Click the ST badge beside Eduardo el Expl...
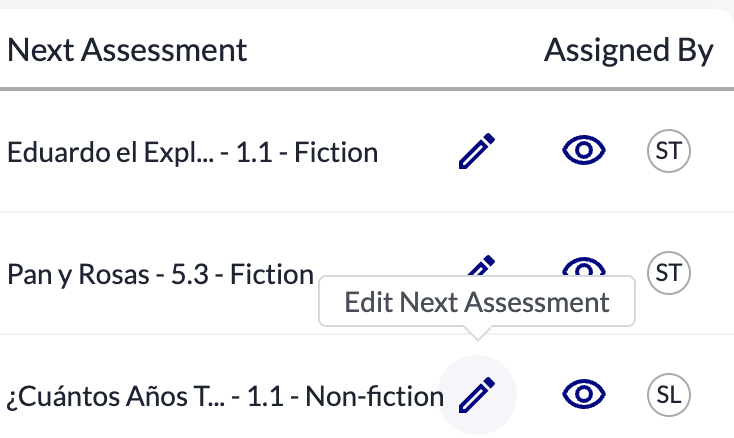Screen dimensions: 734x438 pyautogui.click(x=668, y=152)
